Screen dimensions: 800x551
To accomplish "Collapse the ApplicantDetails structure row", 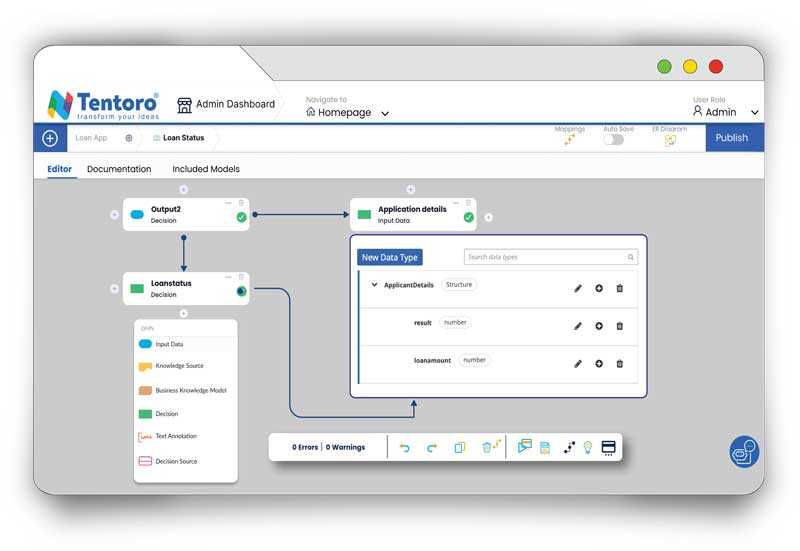I will tap(374, 285).
